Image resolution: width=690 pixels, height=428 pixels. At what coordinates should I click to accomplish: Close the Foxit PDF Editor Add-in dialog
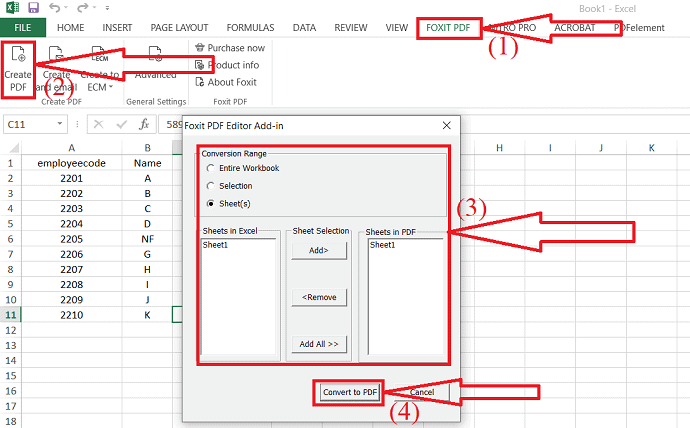447,126
